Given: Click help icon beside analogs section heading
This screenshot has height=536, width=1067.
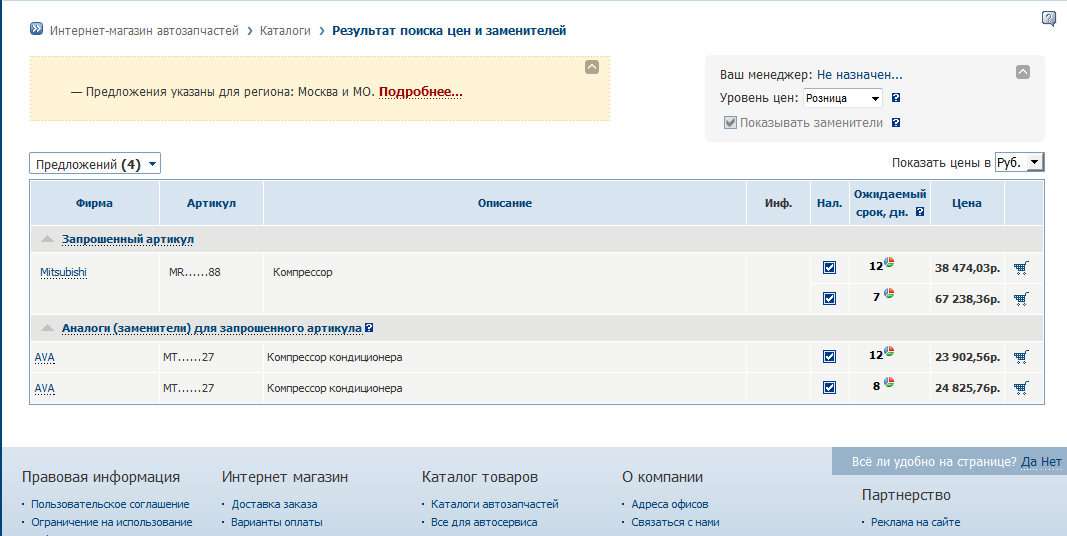Looking at the screenshot, I should [370, 328].
